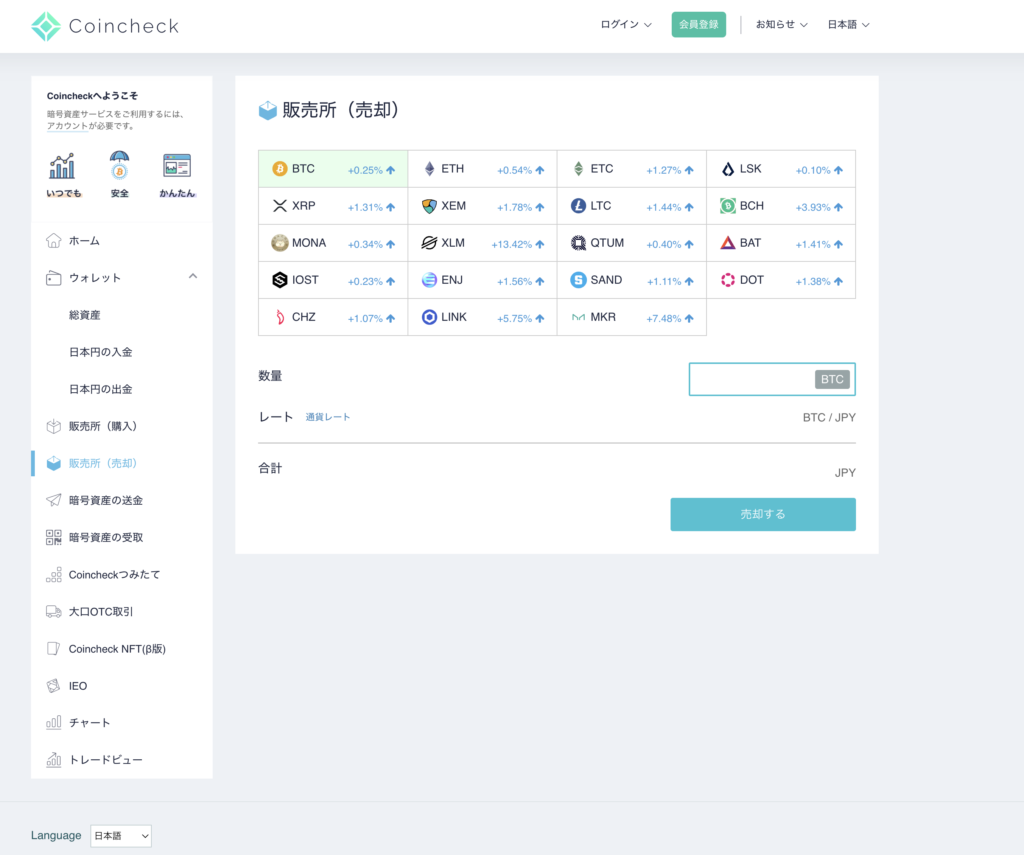Screen dimensions: 1024x855
Task: Click the 安全 umbrella icon
Action: [120, 165]
